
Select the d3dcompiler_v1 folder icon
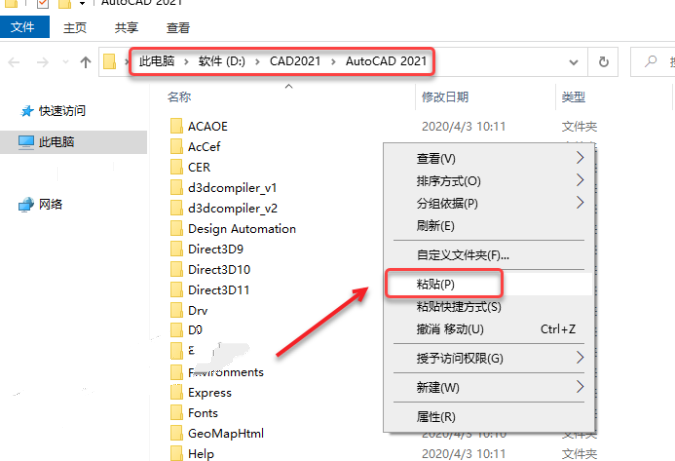tap(176, 188)
